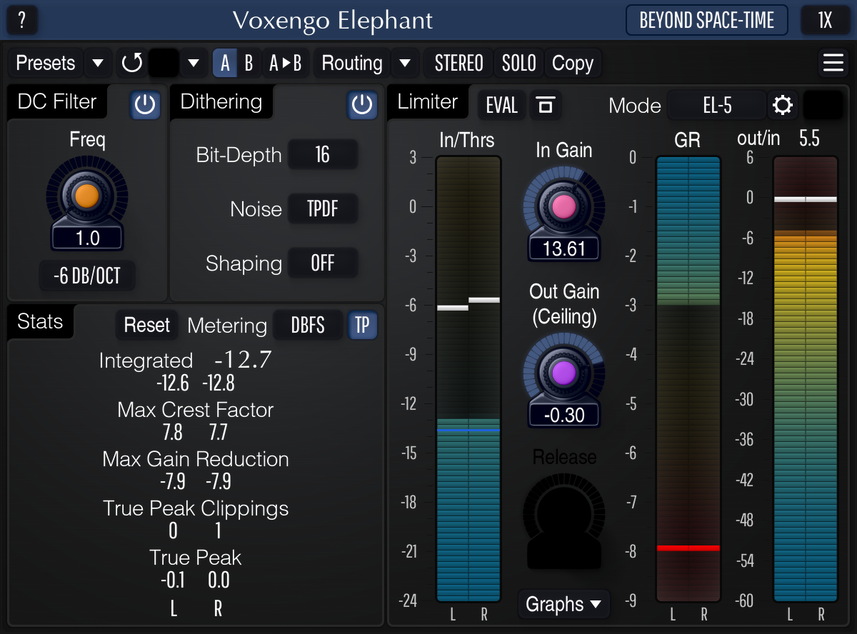Image resolution: width=857 pixels, height=634 pixels.
Task: Open the Routing dropdown arrow
Action: tap(404, 63)
